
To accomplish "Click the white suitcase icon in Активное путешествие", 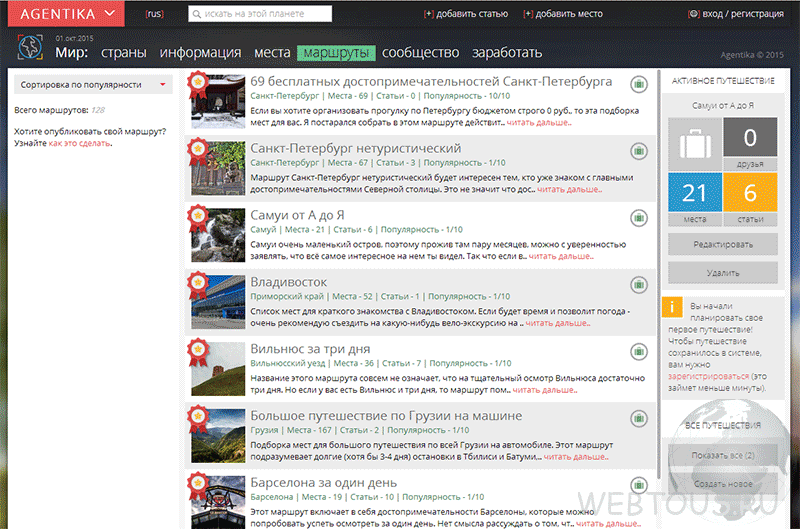I will [x=695, y=144].
